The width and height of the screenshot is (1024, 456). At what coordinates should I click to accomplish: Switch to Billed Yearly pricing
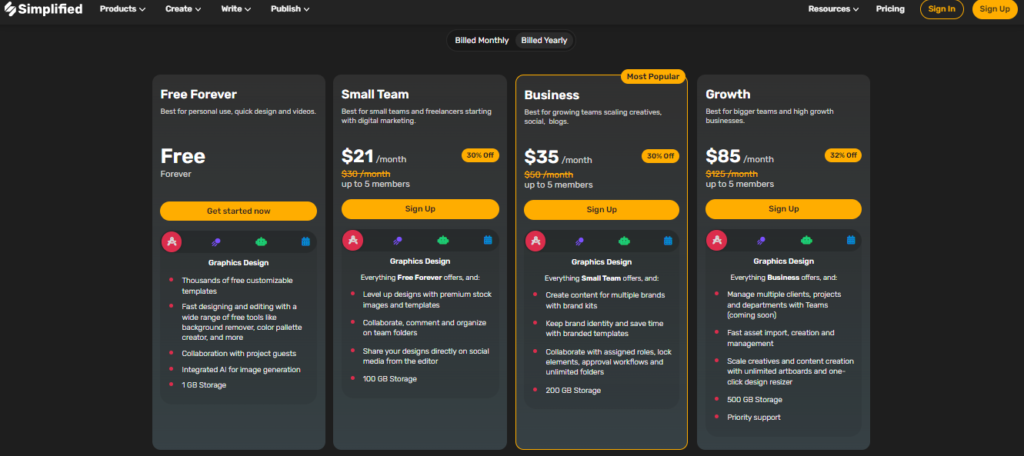(x=544, y=41)
